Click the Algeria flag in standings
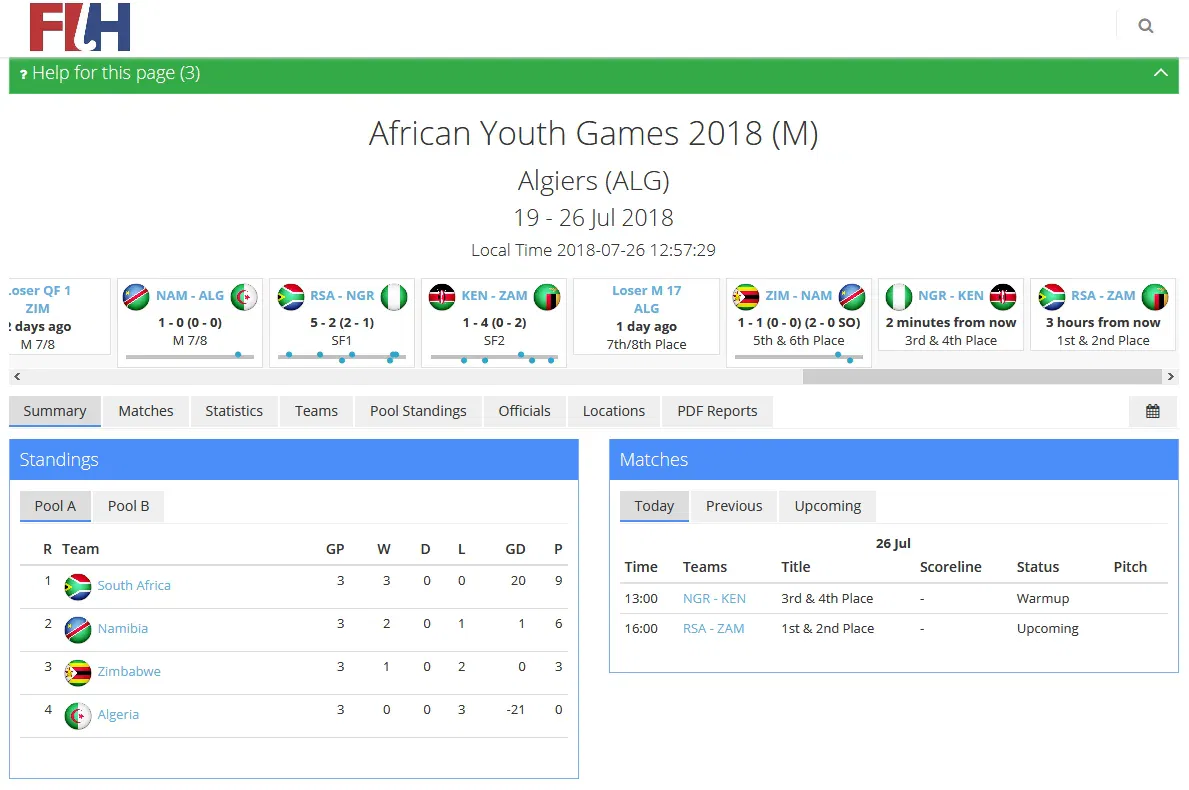 click(78, 715)
